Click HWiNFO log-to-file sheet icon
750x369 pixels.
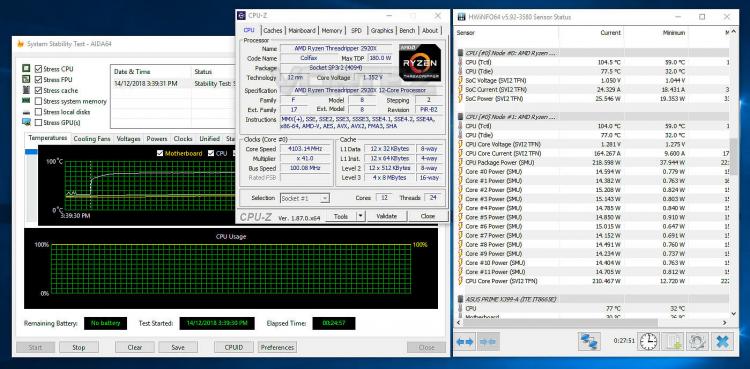tap(673, 341)
